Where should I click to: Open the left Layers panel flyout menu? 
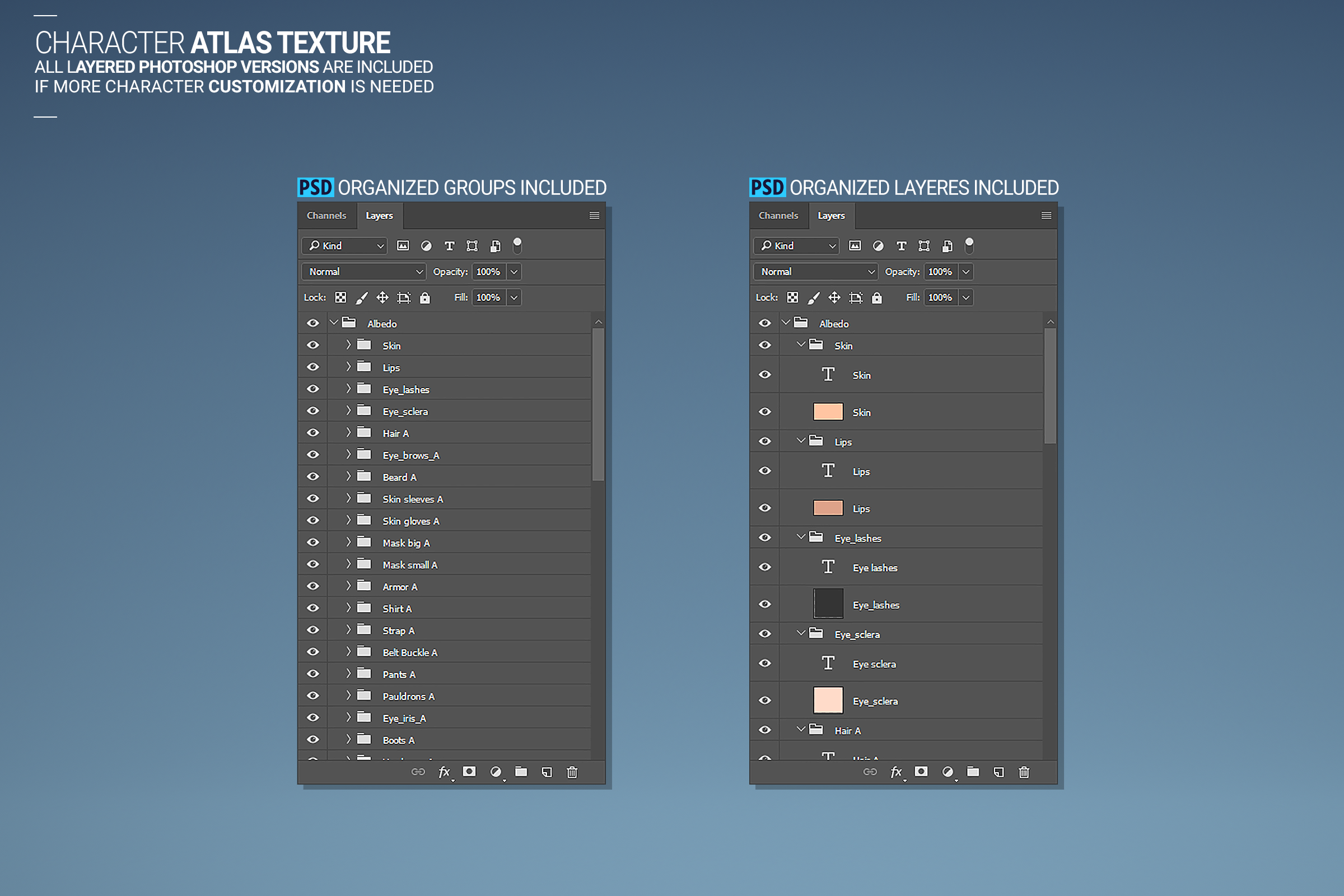point(594,216)
